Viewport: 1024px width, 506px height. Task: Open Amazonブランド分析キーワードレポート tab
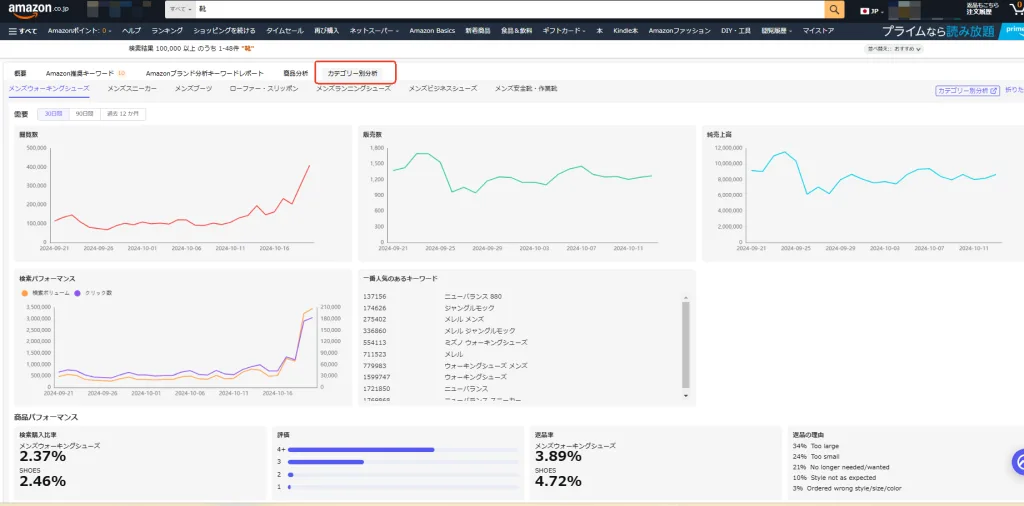(204, 73)
